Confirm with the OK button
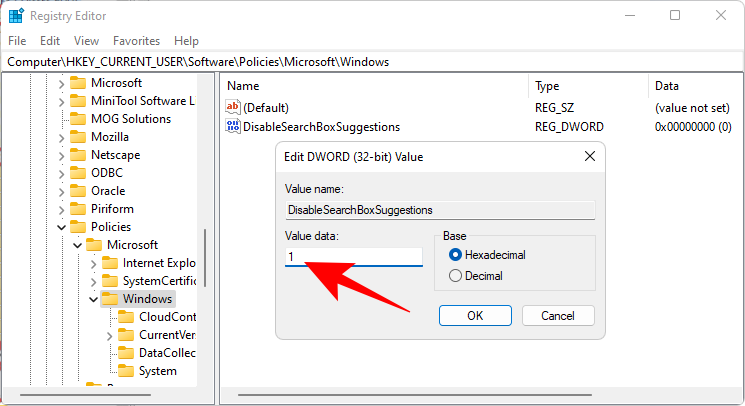 pyautogui.click(x=475, y=316)
